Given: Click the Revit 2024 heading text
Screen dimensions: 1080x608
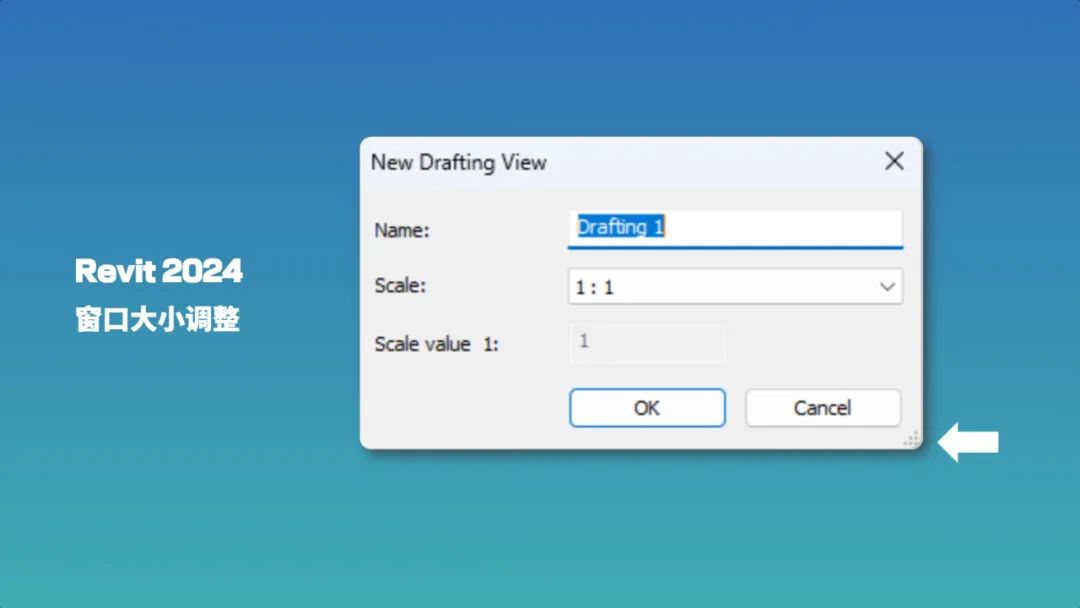Looking at the screenshot, I should [158, 271].
